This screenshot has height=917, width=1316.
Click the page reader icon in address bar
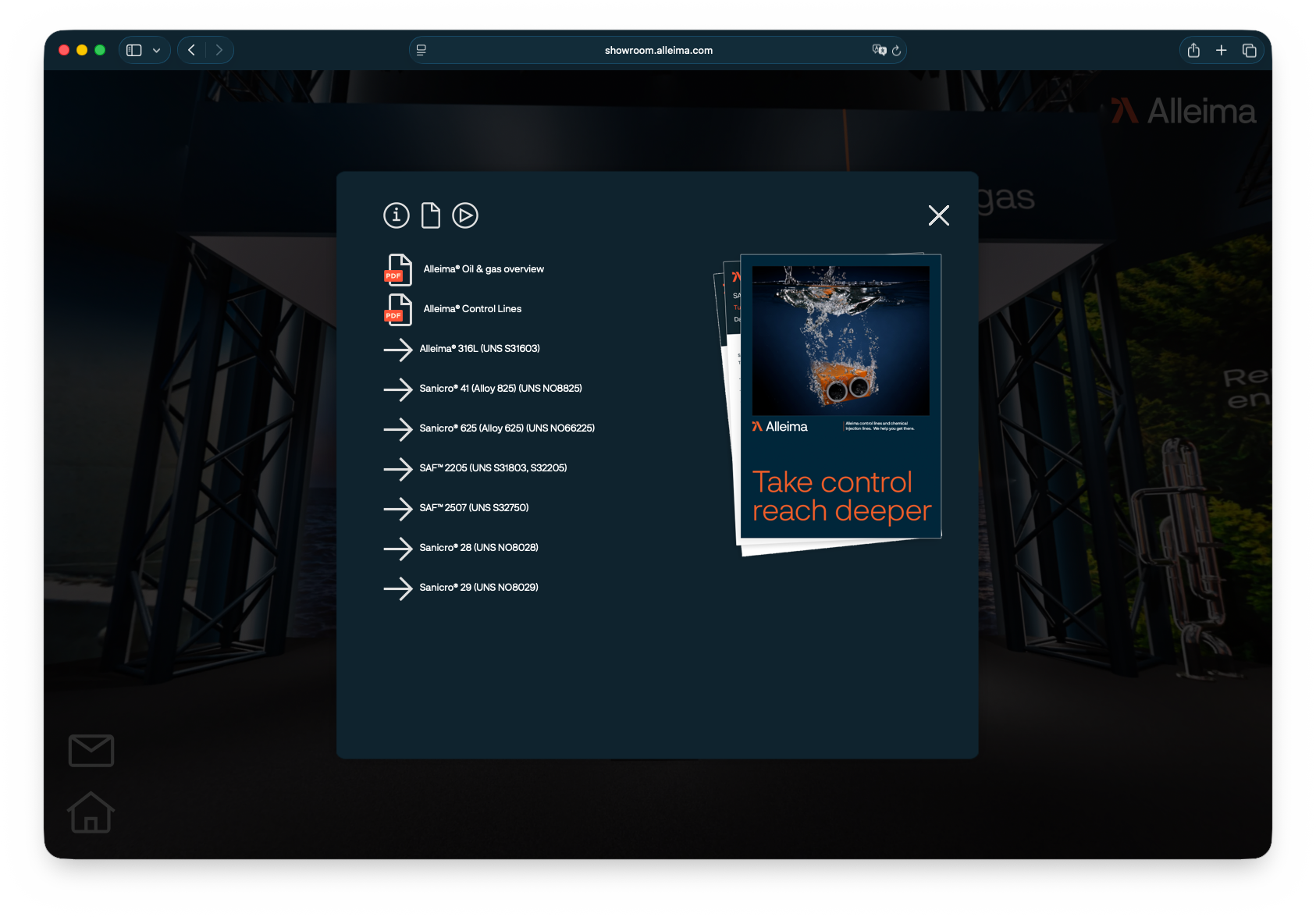coord(421,50)
